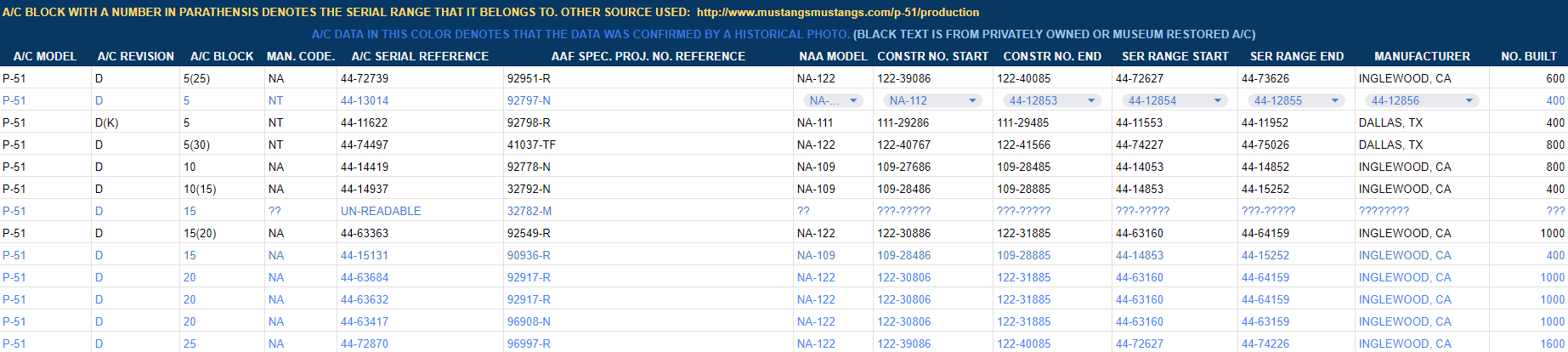Click the CONSTR NO. START header

pos(933,56)
